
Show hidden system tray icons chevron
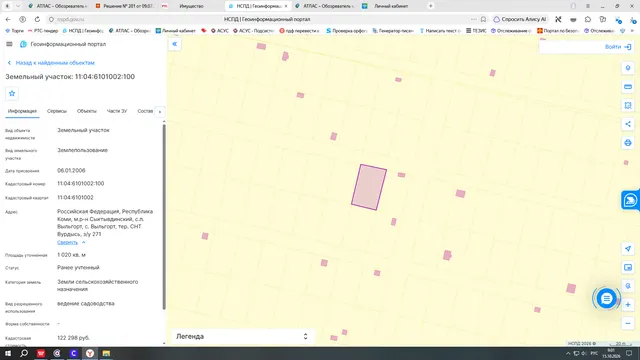pyautogui.click(x=568, y=353)
